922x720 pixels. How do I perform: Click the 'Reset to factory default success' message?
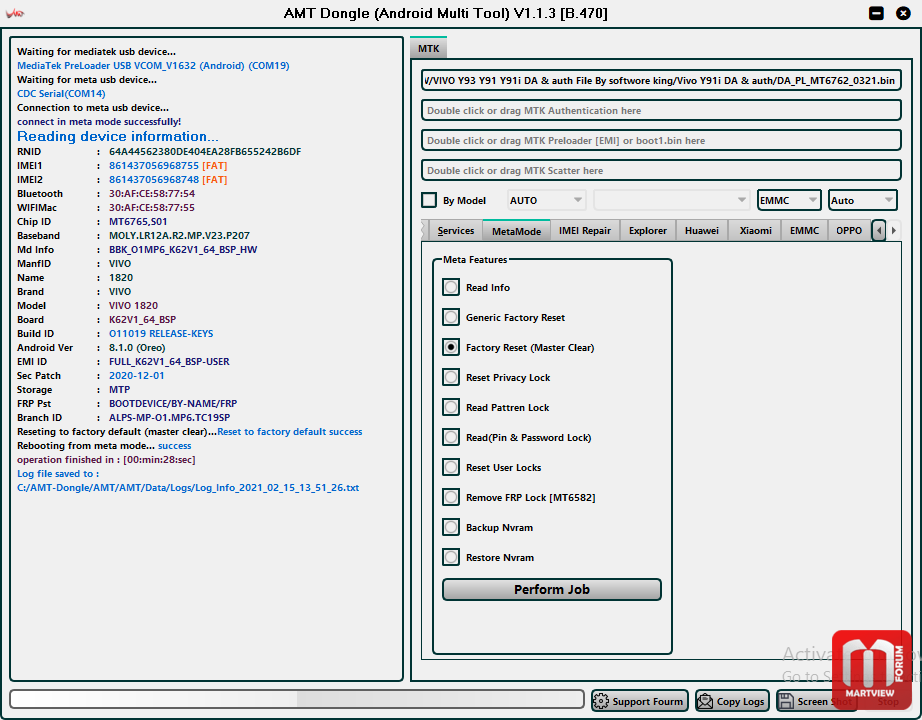point(290,432)
